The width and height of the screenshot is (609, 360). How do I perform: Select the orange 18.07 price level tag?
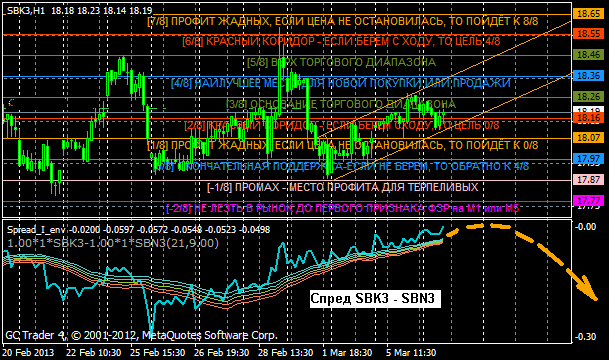(588, 137)
